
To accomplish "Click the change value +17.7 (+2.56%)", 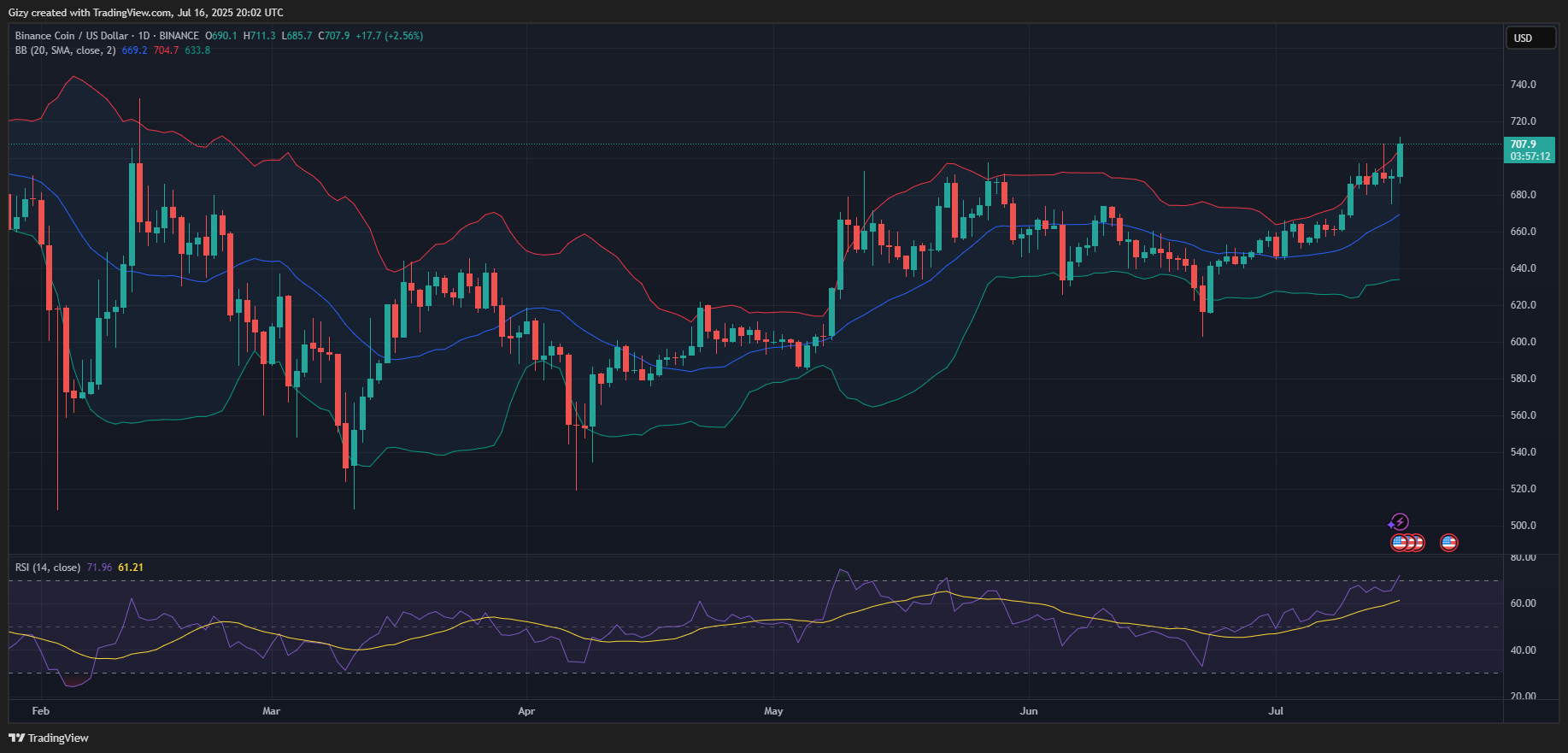I will 390,36.
